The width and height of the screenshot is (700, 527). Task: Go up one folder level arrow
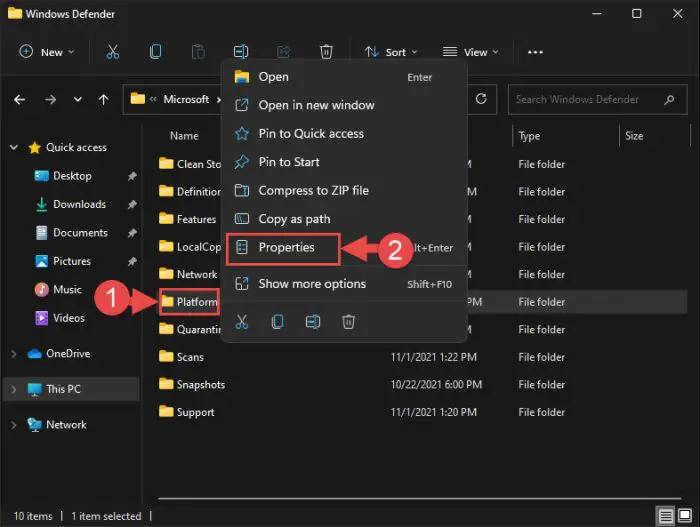coord(104,99)
